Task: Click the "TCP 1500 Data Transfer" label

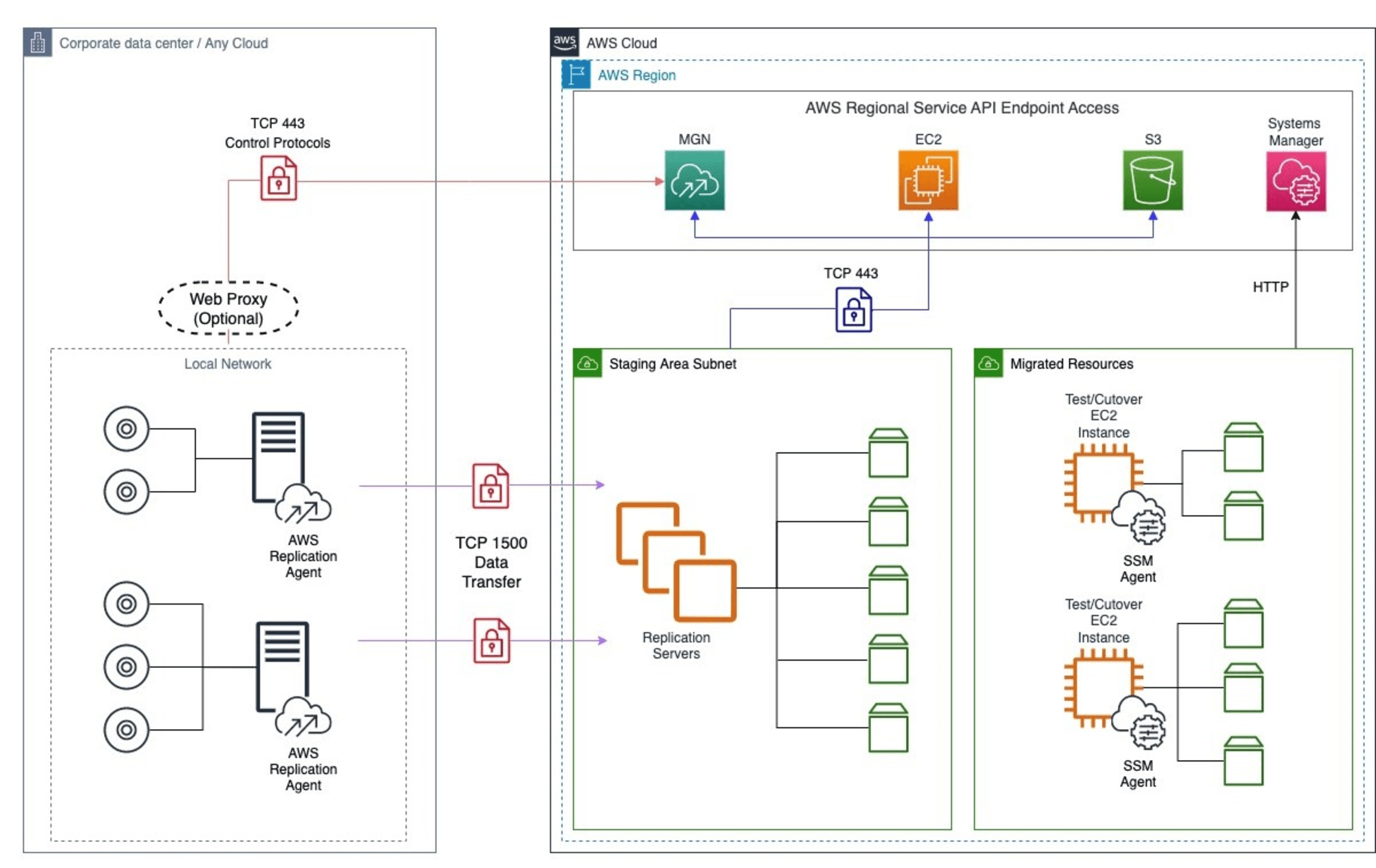Action: (x=491, y=562)
